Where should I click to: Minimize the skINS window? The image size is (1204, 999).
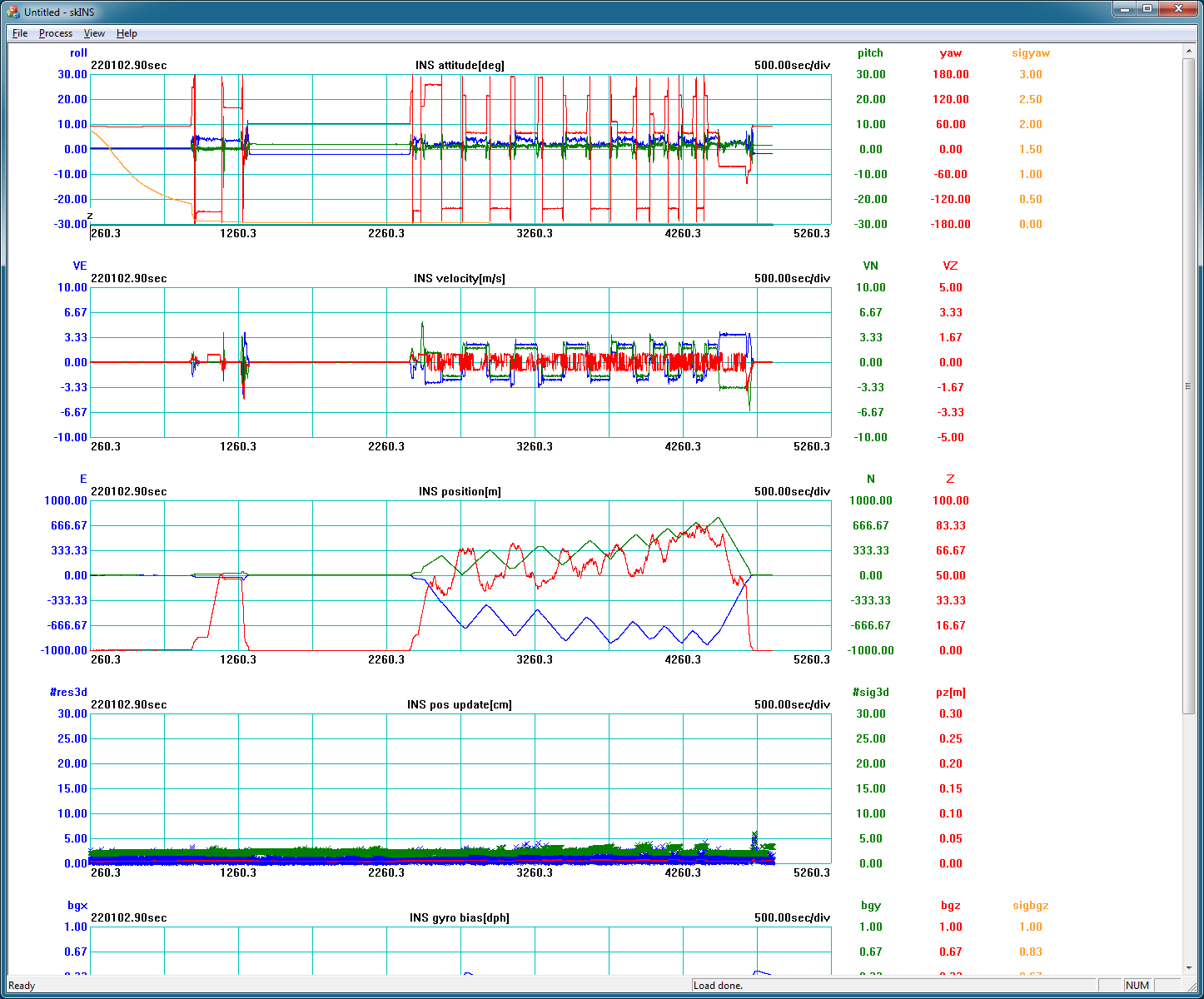point(1124,9)
